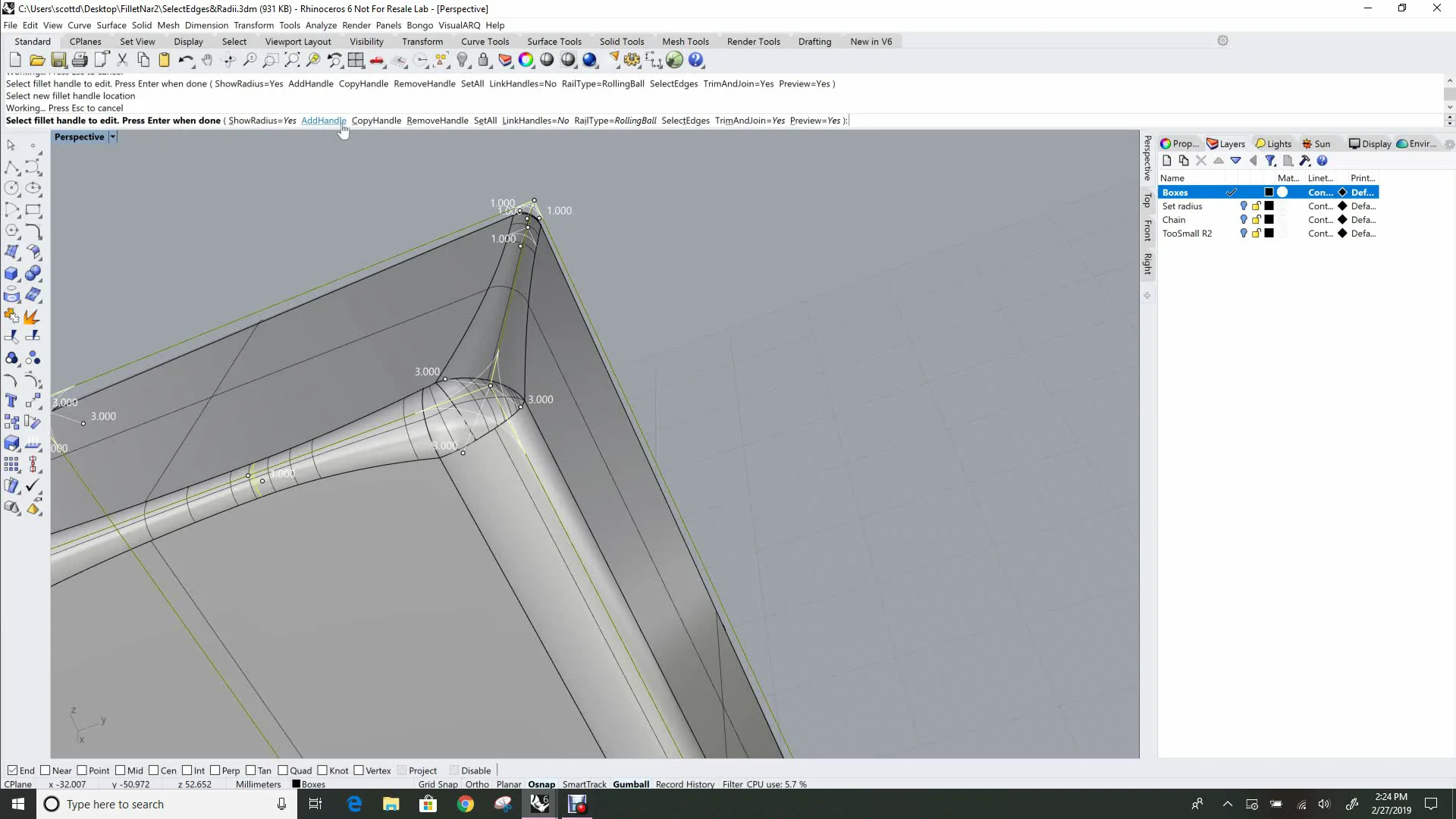
Task: Click the SetAll command line option
Action: [x=485, y=121]
